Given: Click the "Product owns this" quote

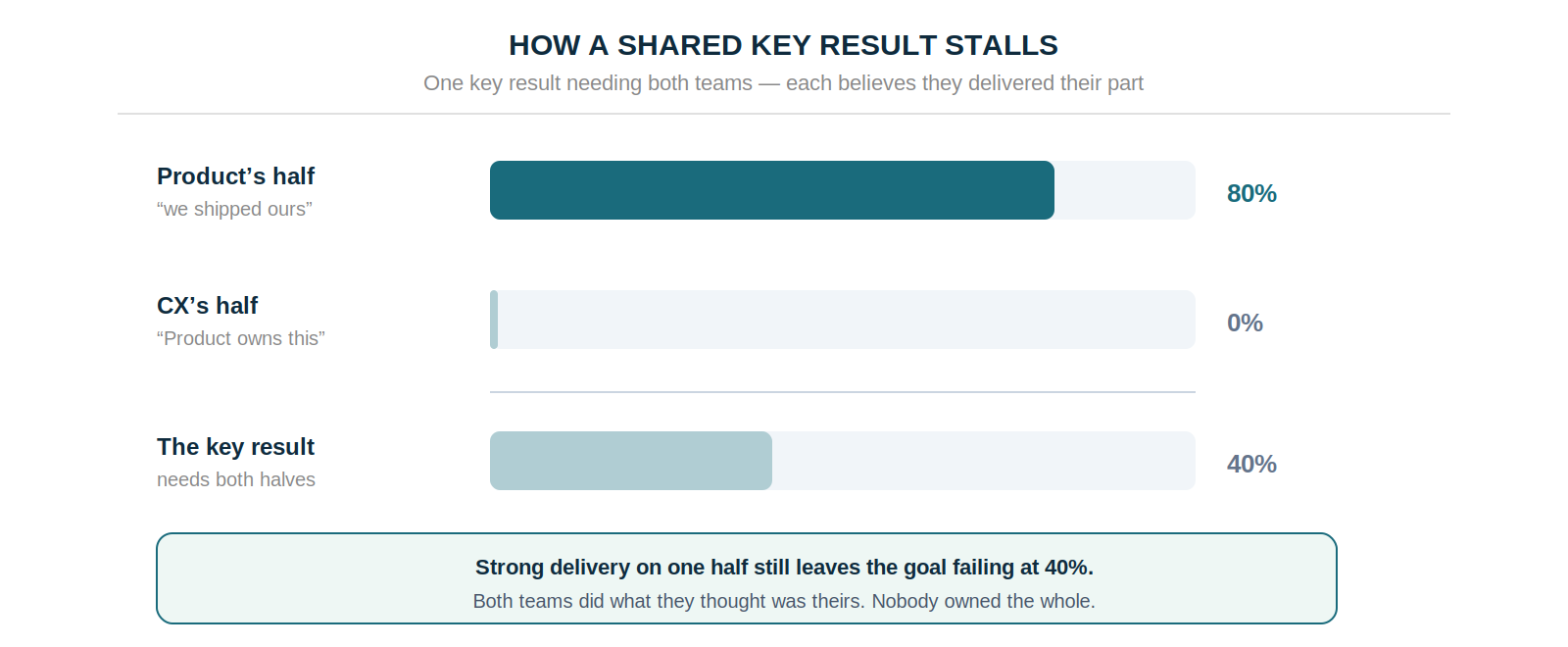Looking at the screenshot, I should (x=240, y=338).
